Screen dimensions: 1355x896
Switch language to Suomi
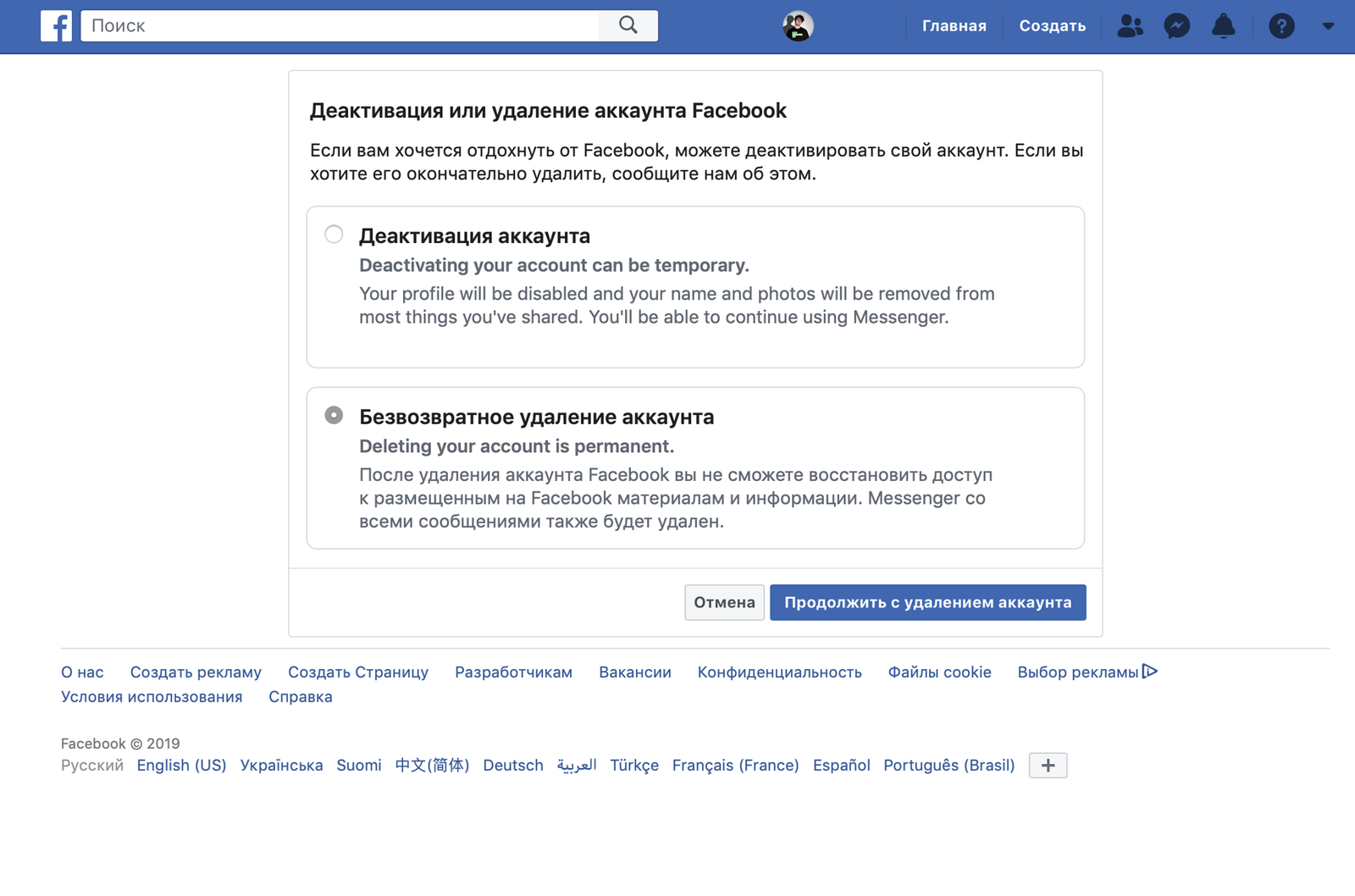tap(359, 765)
